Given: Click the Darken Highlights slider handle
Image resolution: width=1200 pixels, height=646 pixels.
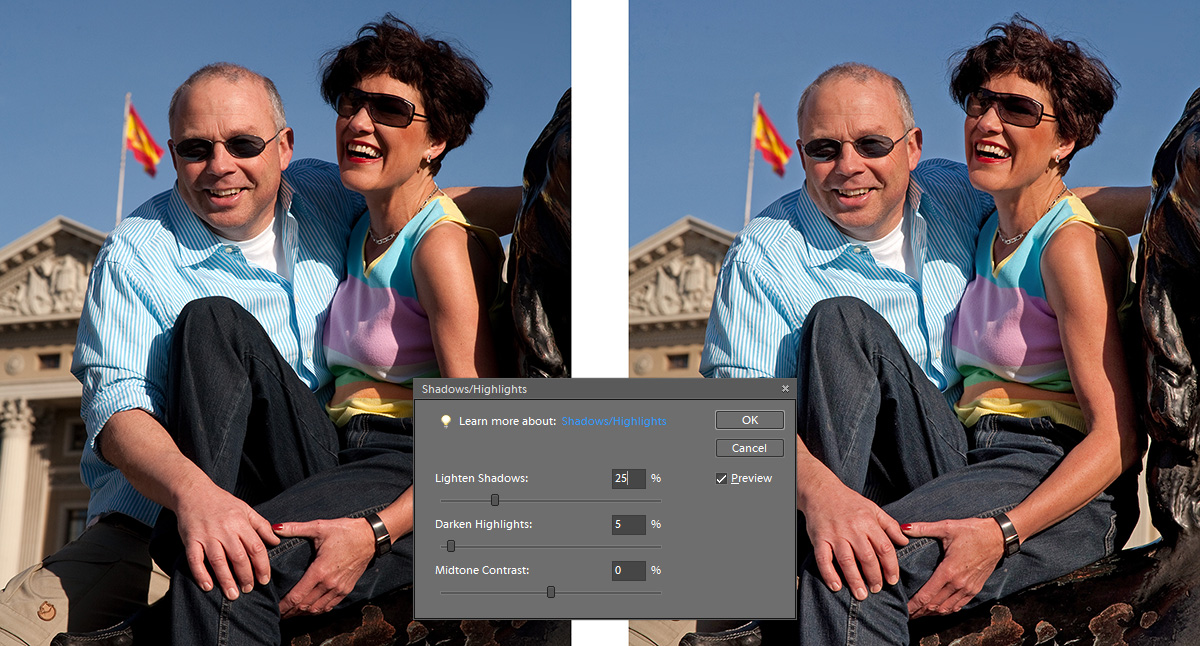Looking at the screenshot, I should tap(451, 546).
